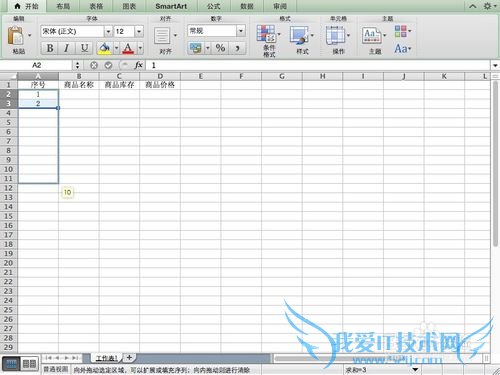500x375 pixels.
Task: Confirm the formula bar entry
Action: 108,65
